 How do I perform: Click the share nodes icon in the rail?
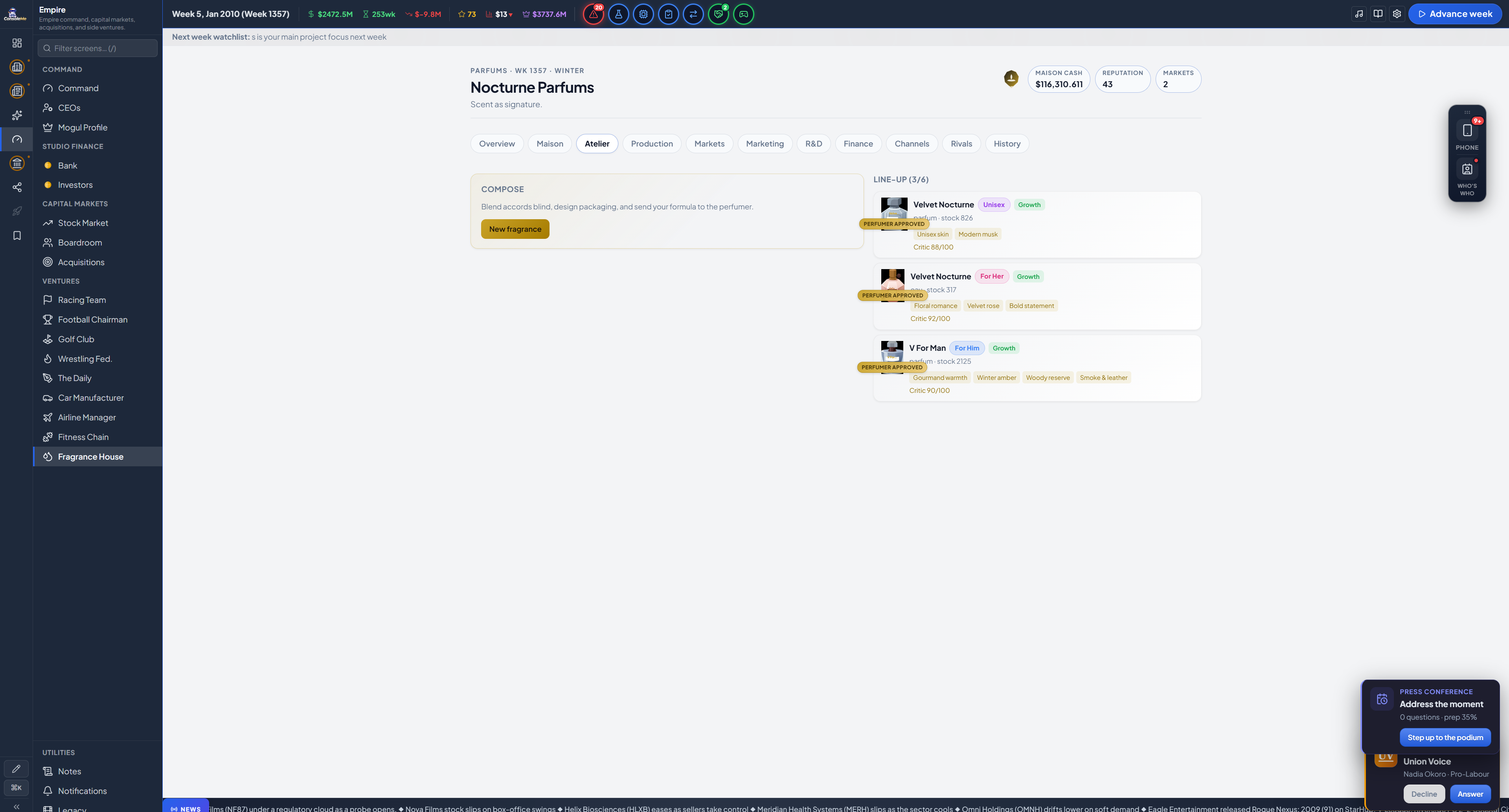pos(17,187)
